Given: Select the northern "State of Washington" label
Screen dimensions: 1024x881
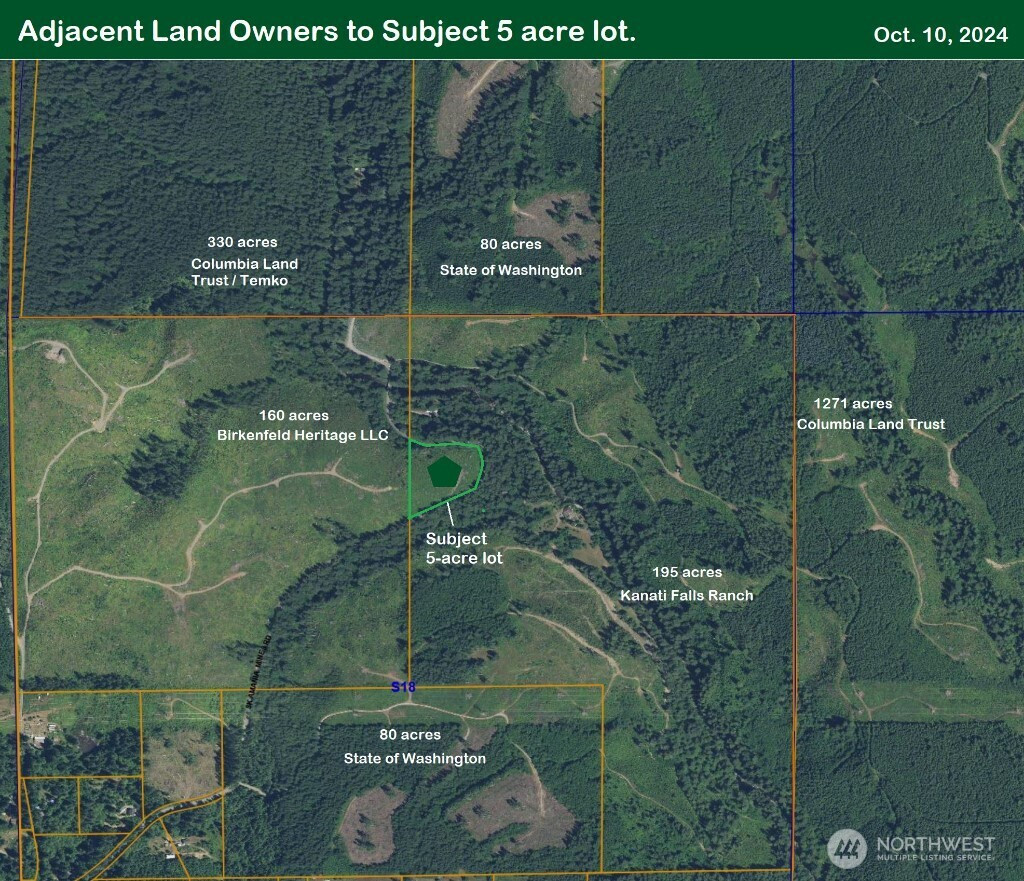Looking at the screenshot, I should (x=510, y=270).
